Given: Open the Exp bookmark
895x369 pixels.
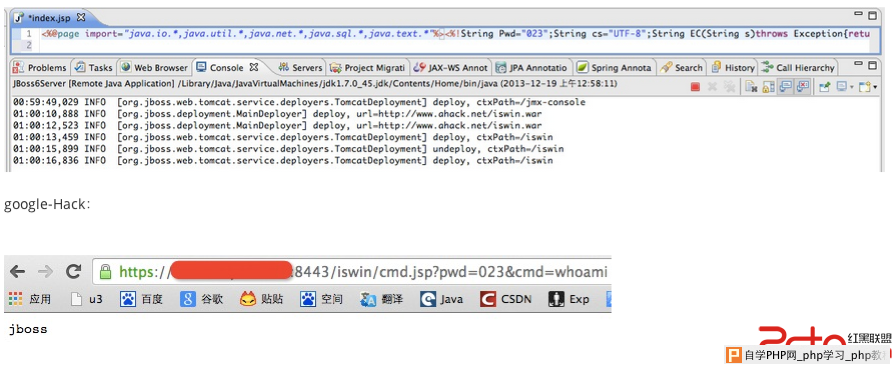Looking at the screenshot, I should pos(569,299).
